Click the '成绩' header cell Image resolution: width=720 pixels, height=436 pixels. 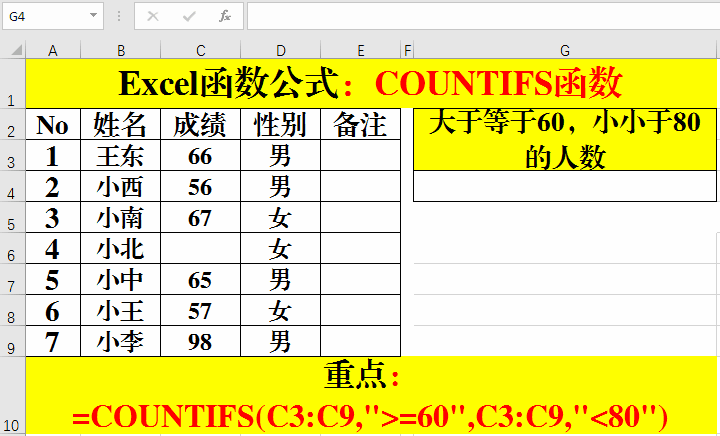click(200, 124)
